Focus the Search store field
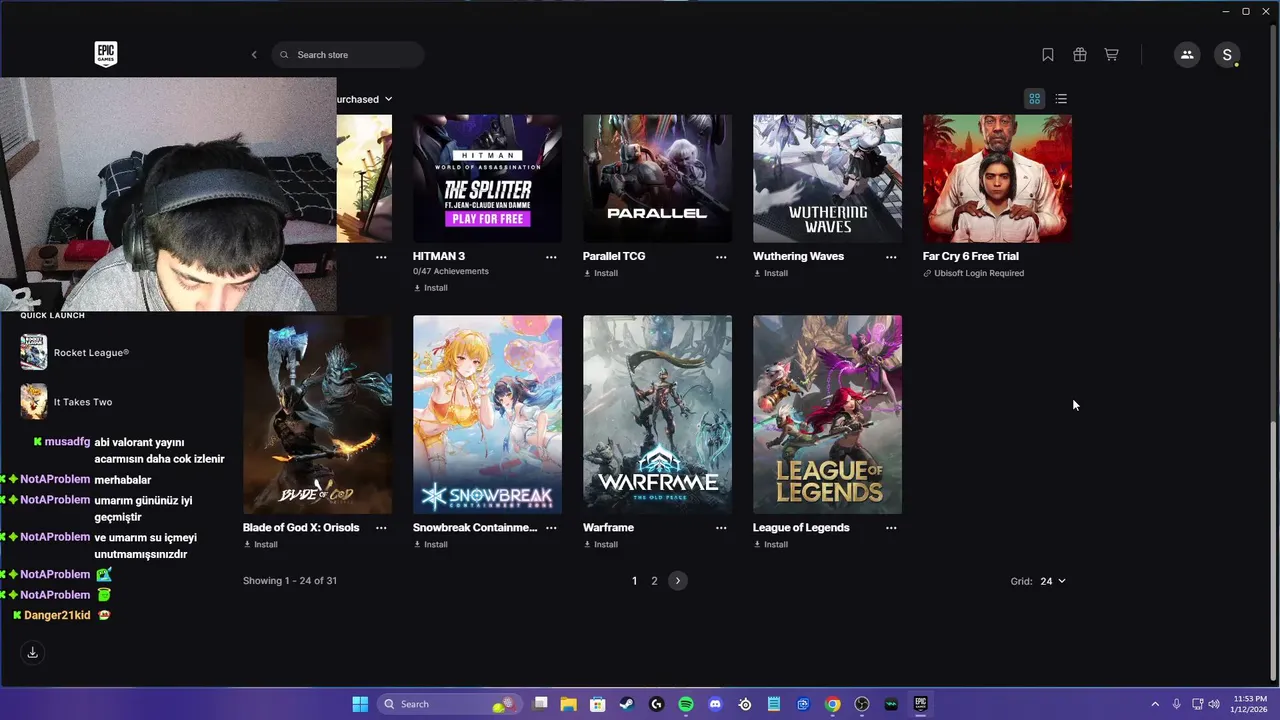 click(347, 55)
